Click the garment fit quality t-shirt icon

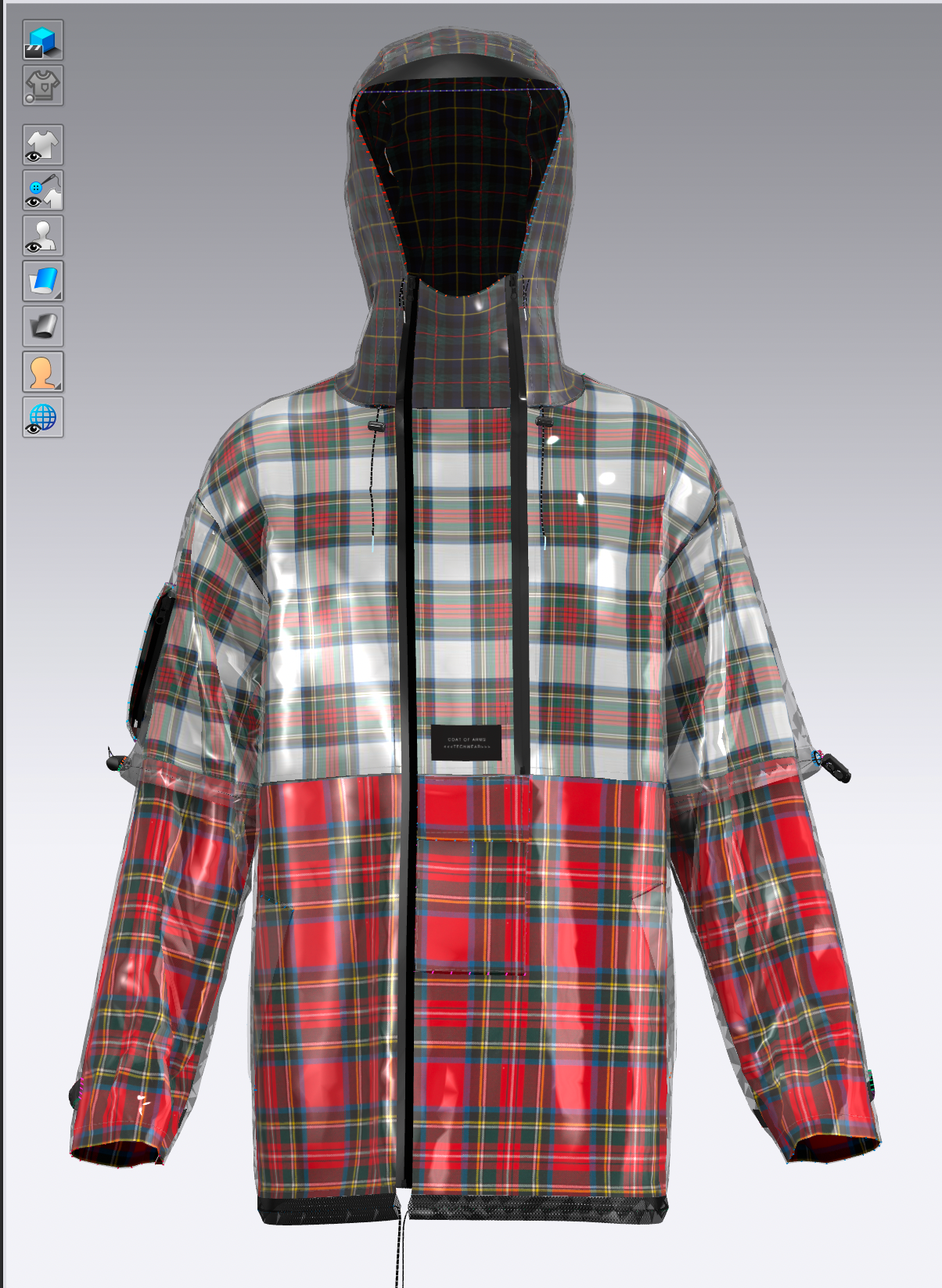point(43,85)
